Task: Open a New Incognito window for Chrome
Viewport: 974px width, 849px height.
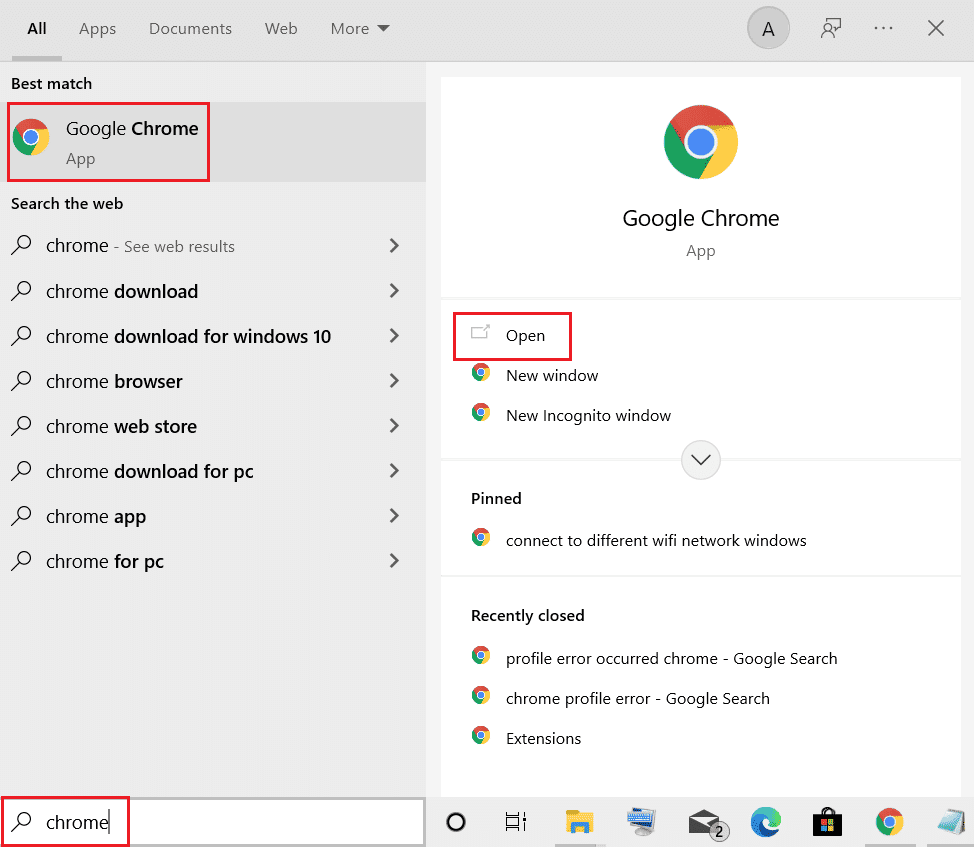Action: [x=589, y=413]
